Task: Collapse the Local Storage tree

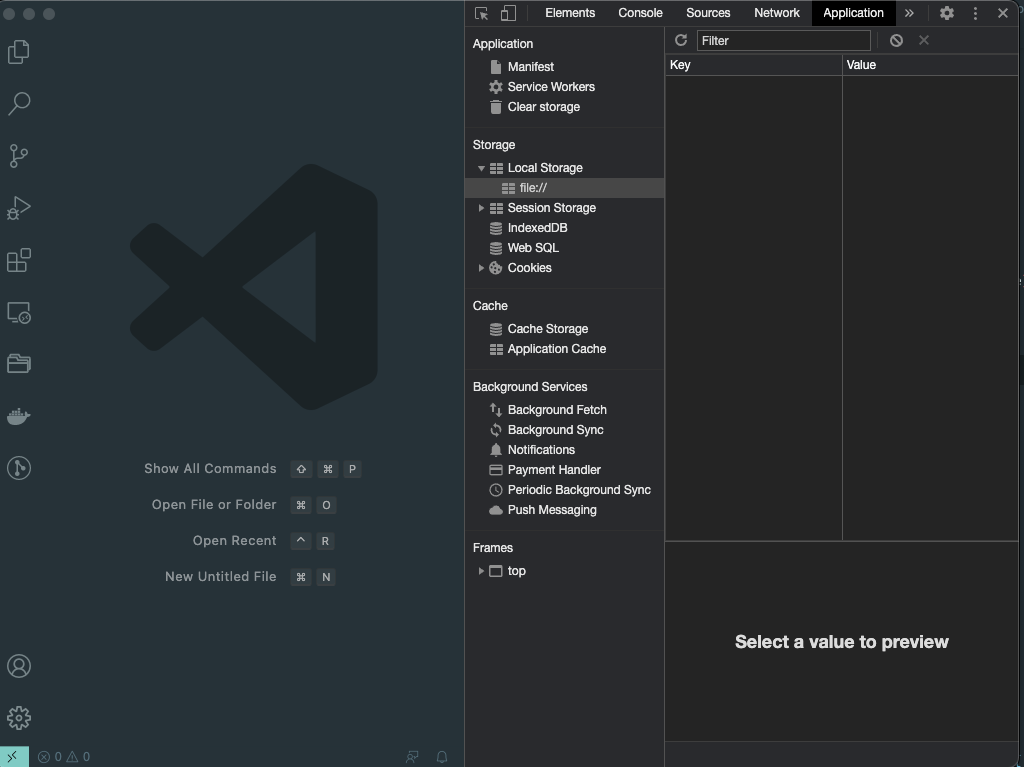Action: pyautogui.click(x=481, y=167)
